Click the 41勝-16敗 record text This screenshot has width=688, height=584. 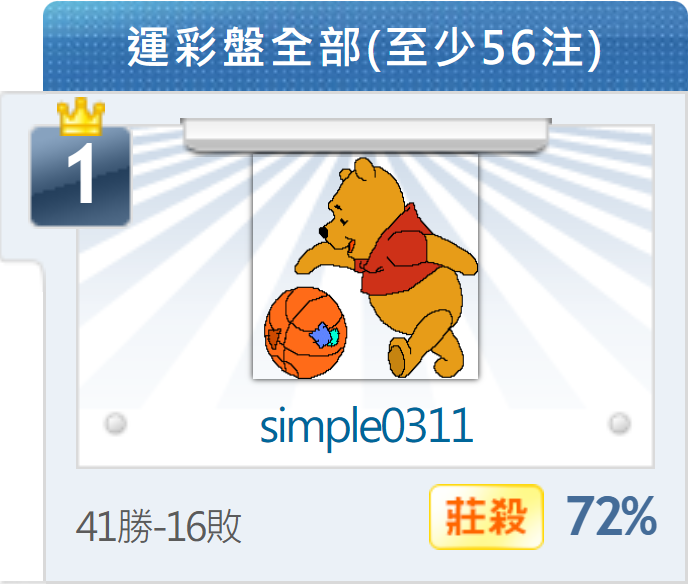(158, 526)
